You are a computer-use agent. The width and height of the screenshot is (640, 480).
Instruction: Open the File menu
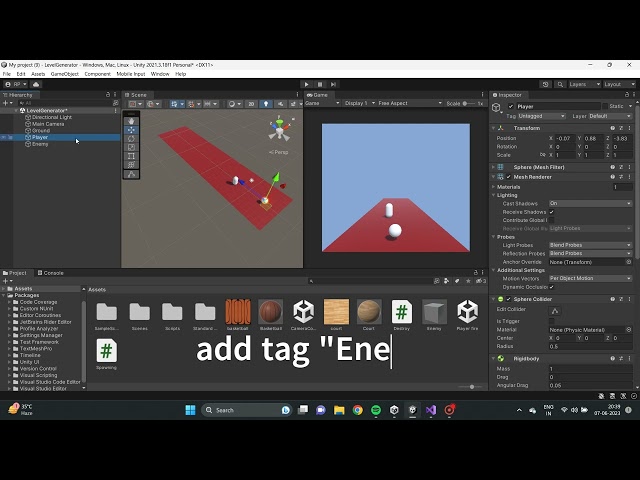[x=7, y=74]
